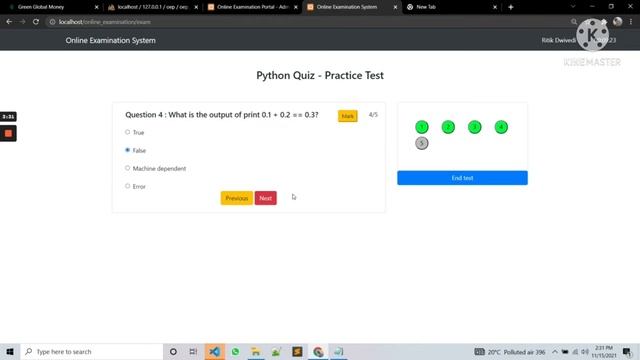Open WhatsApp from the taskbar
Image resolution: width=640 pixels, height=360 pixels.
coord(235,351)
